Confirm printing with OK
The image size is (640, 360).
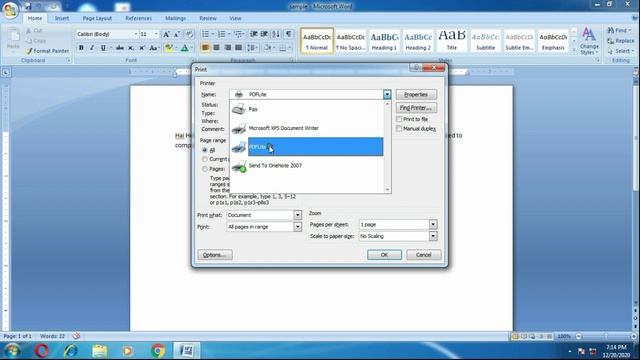pyautogui.click(x=384, y=255)
